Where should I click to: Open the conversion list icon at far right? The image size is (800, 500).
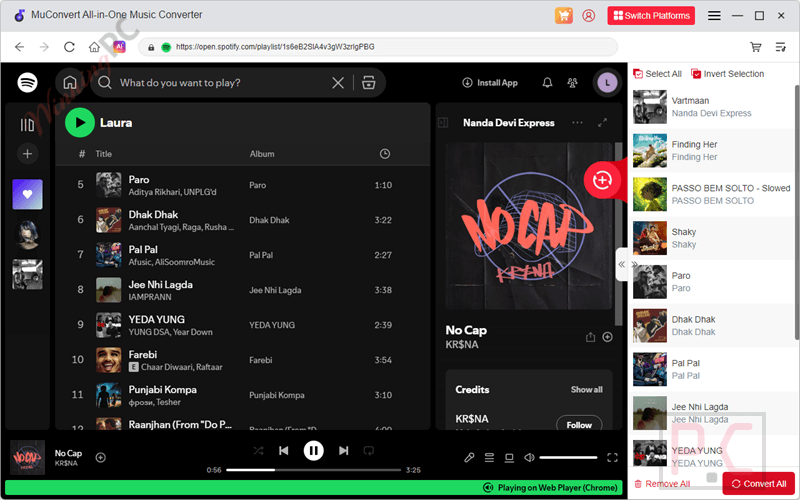(x=781, y=47)
